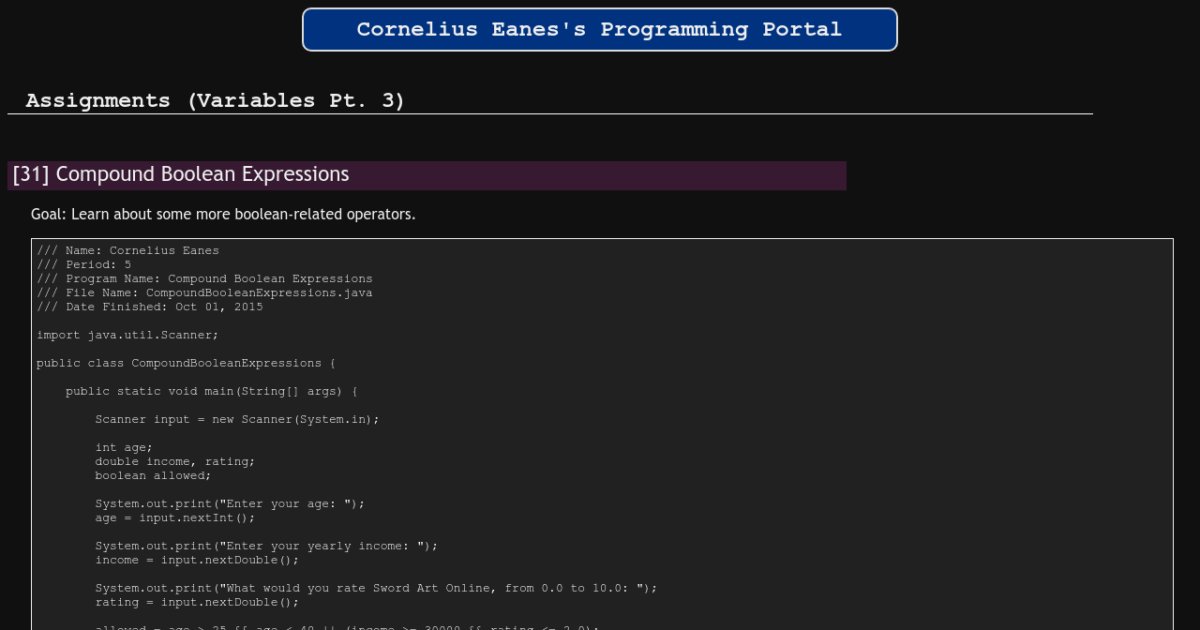Screen dimensions: 1200x630
Task: Click the Sword Art Online rating prompt line
Action: [x=376, y=588]
